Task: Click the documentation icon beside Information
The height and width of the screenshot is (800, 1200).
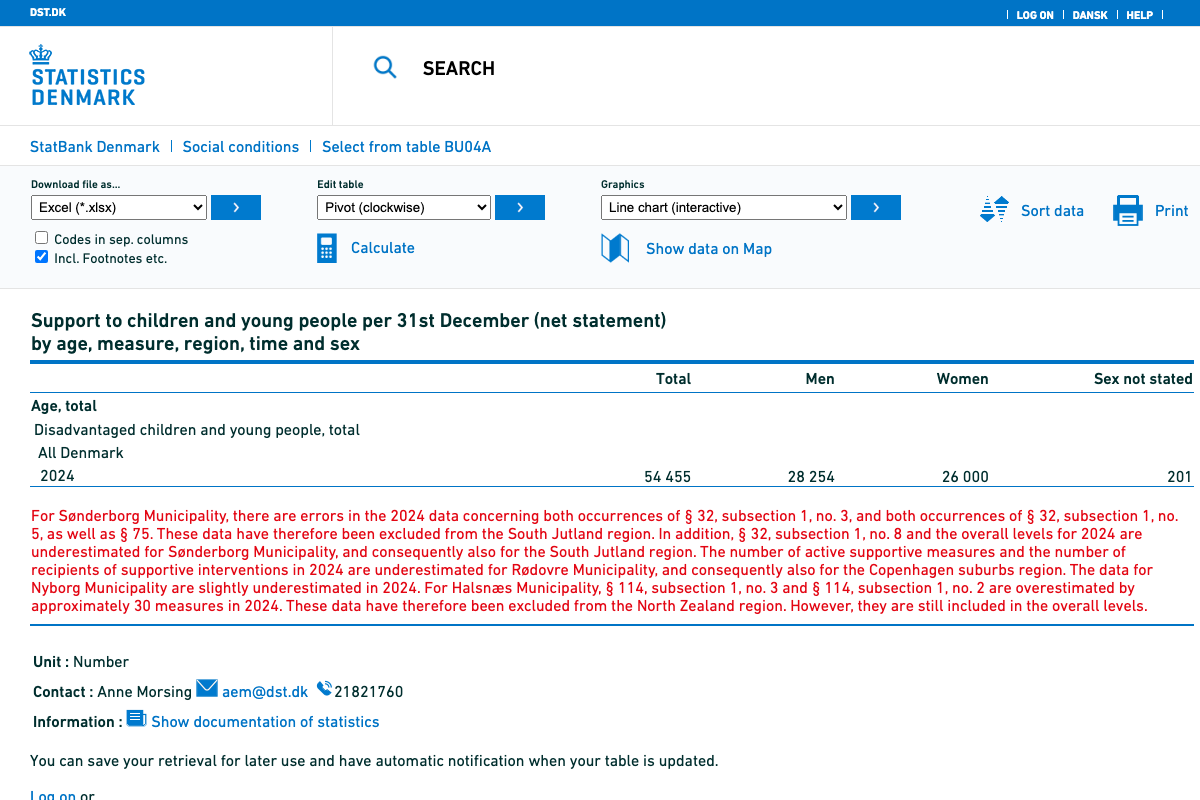Action: point(136,719)
